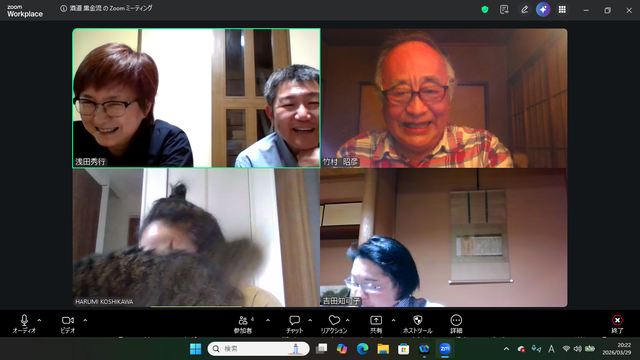Launch Copilot from the taskbar

342,349
